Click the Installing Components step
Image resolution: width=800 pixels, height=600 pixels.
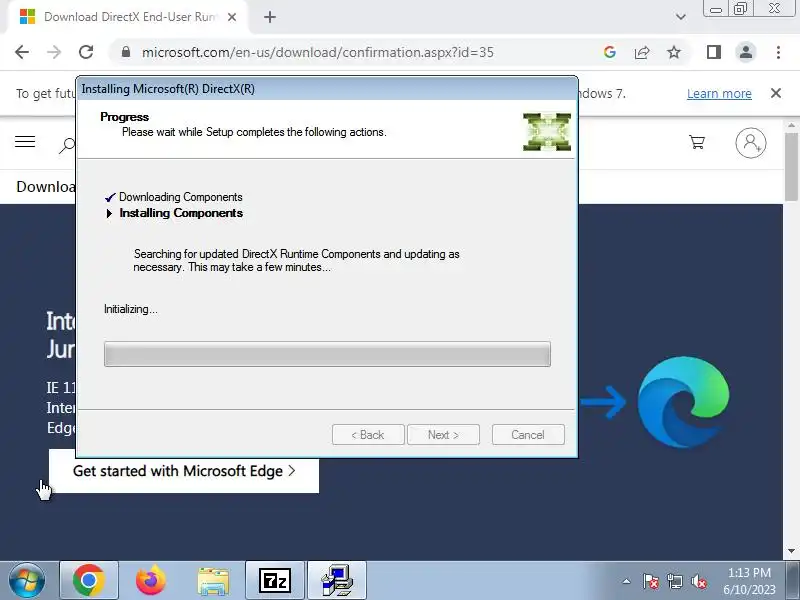[181, 213]
